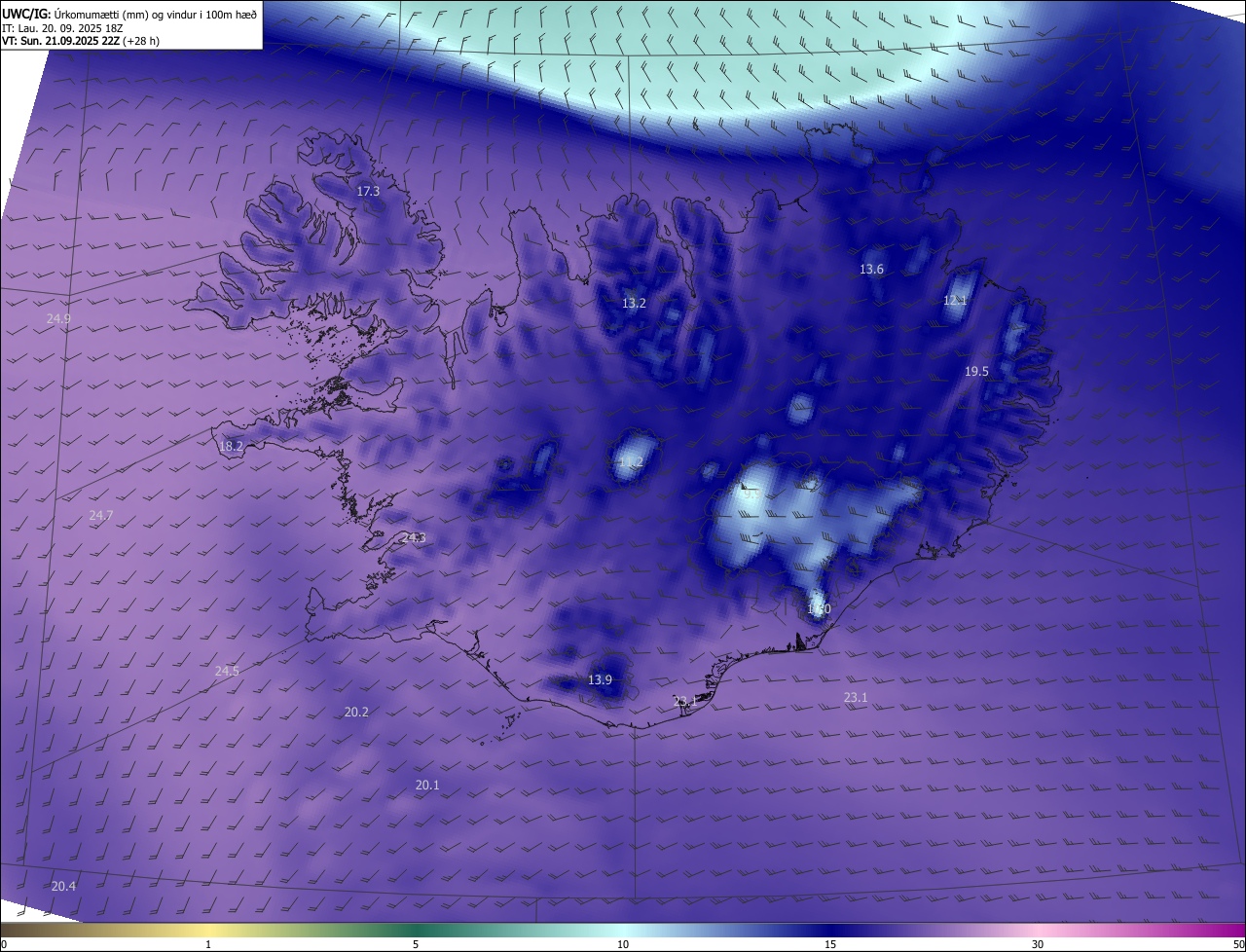Image resolution: width=1246 pixels, height=952 pixels.
Task: Select the 13.2 value label
Action: tap(634, 304)
